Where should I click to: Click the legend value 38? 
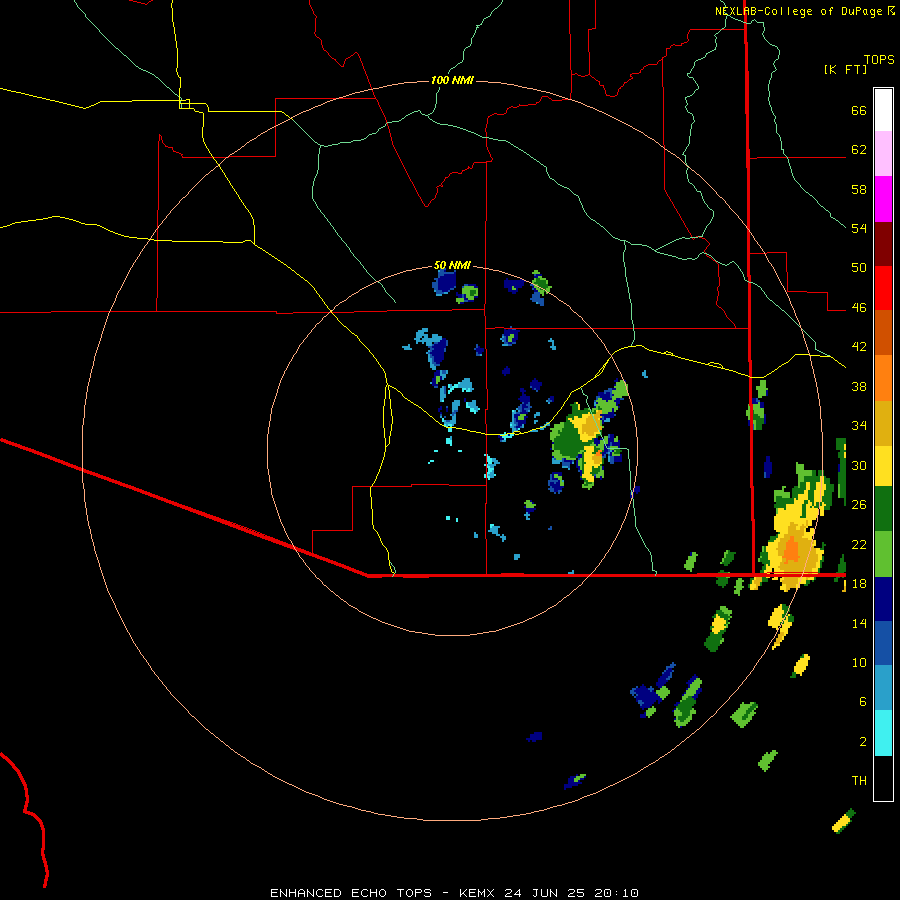pos(859,386)
